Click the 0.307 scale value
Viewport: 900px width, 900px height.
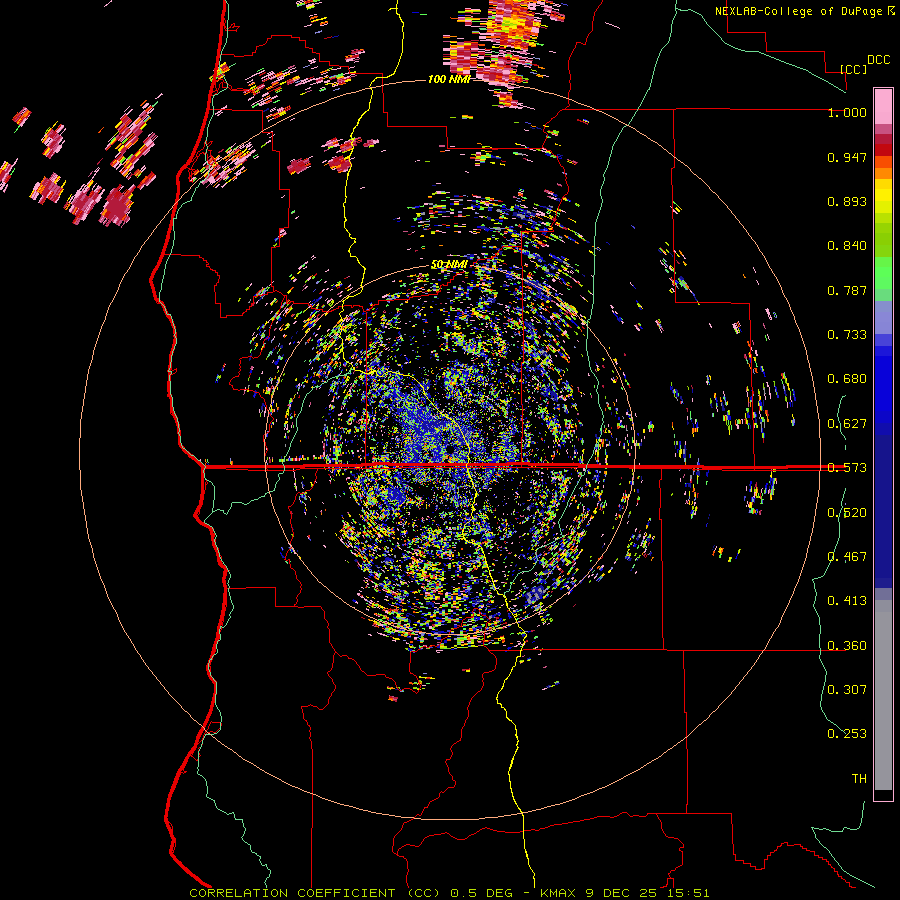847,690
